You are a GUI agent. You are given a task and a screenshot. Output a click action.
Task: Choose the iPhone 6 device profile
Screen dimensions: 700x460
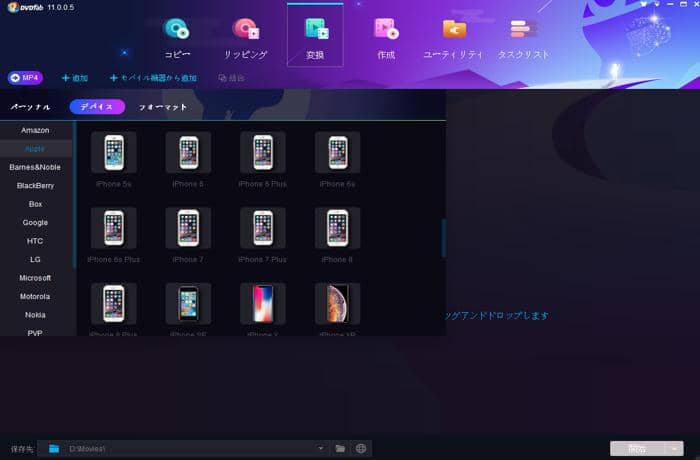(x=188, y=159)
